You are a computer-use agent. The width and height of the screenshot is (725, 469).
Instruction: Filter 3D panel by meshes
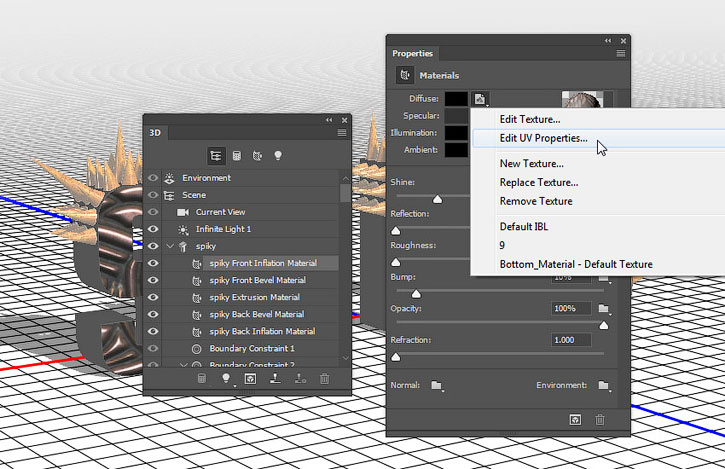point(237,156)
